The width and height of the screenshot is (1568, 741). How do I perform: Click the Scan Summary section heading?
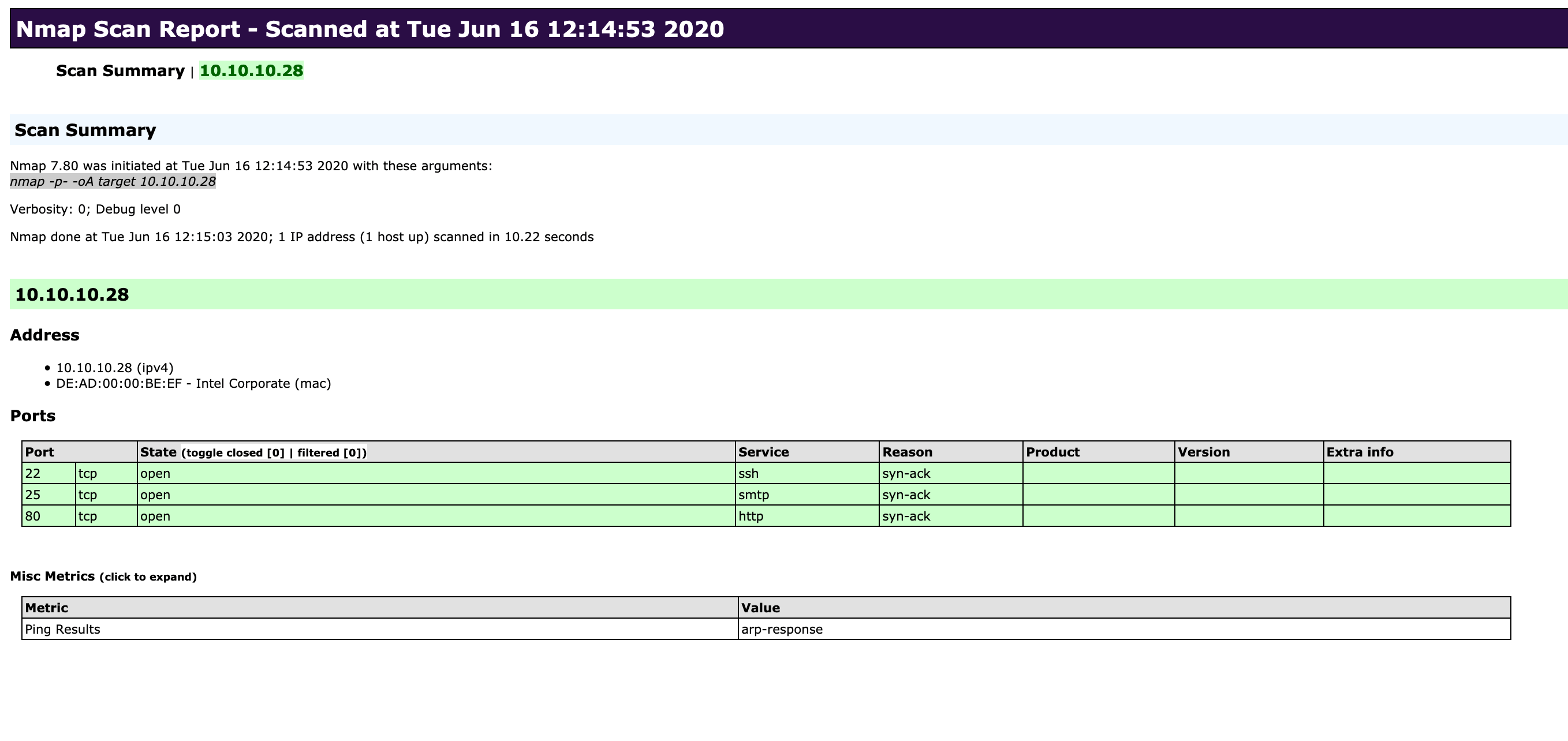85,130
